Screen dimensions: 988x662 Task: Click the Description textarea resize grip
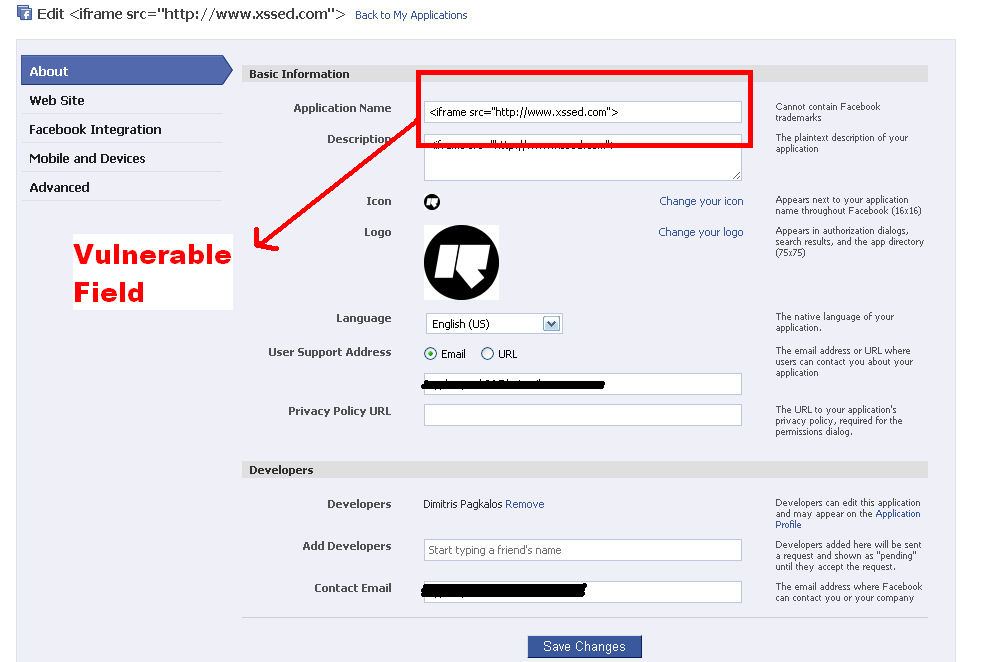point(736,176)
